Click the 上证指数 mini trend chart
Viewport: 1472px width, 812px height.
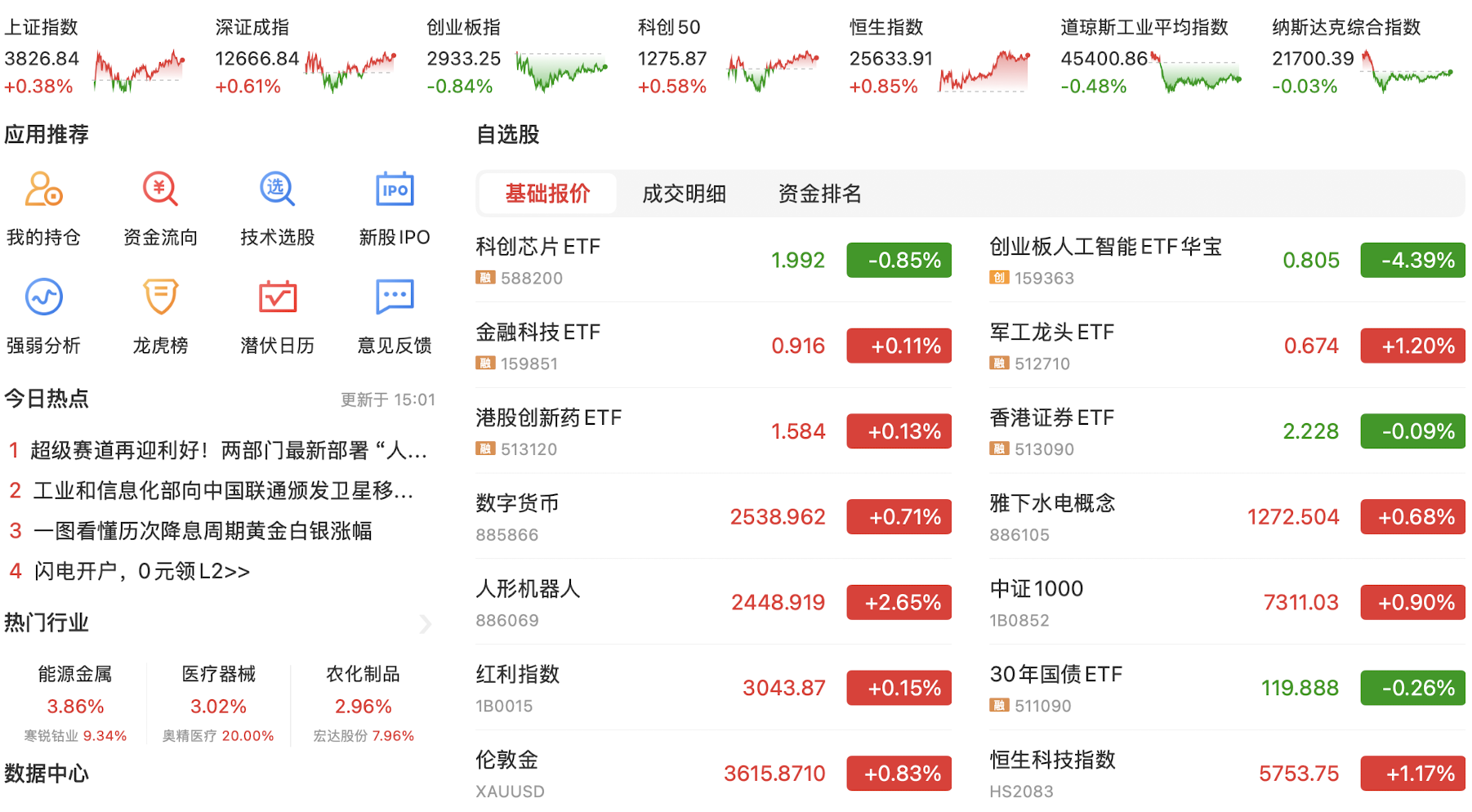pyautogui.click(x=140, y=70)
